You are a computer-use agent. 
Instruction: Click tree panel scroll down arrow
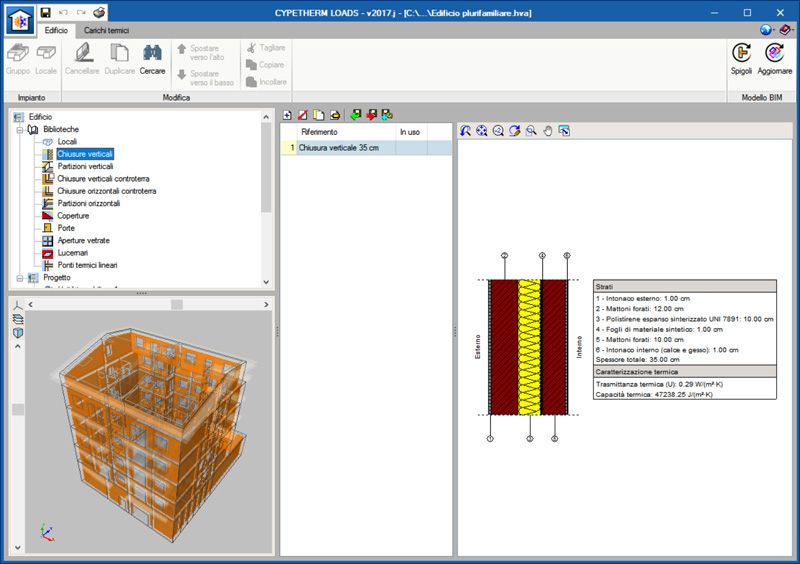266,282
